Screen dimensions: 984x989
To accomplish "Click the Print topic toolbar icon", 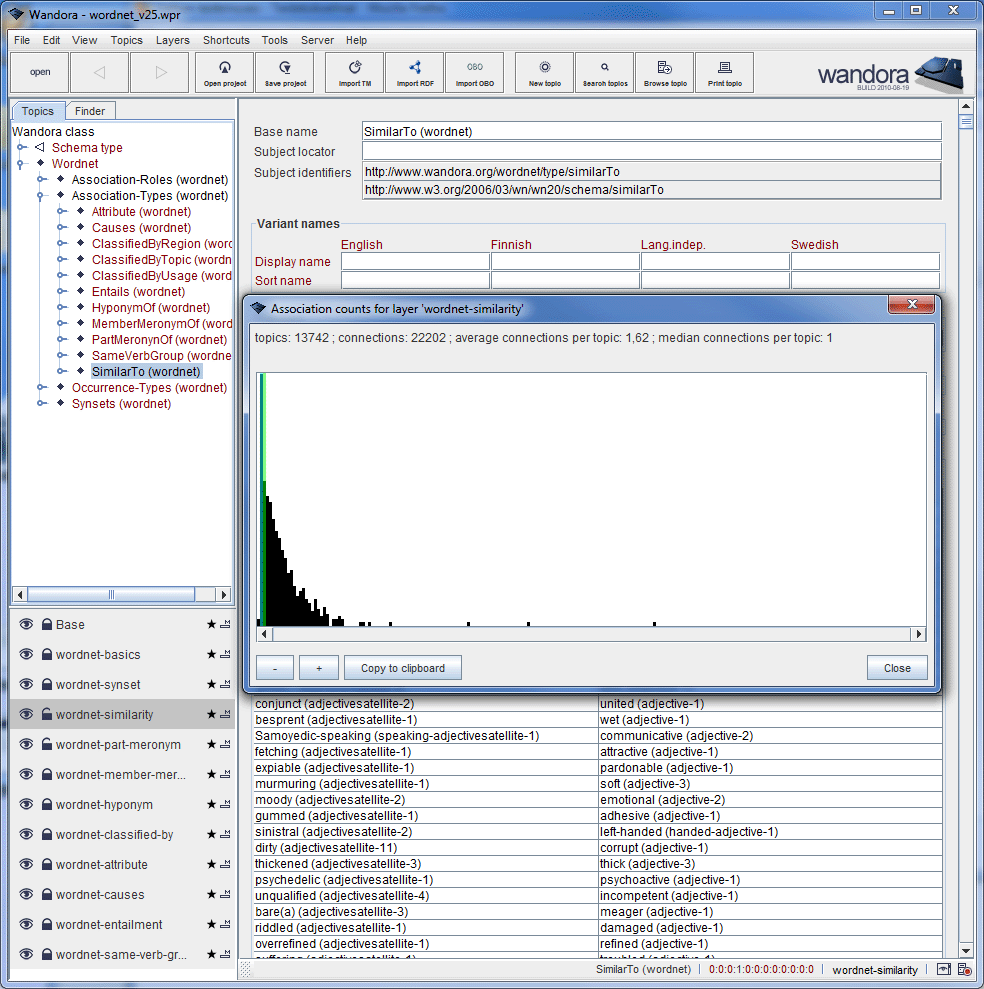I will (x=724, y=72).
